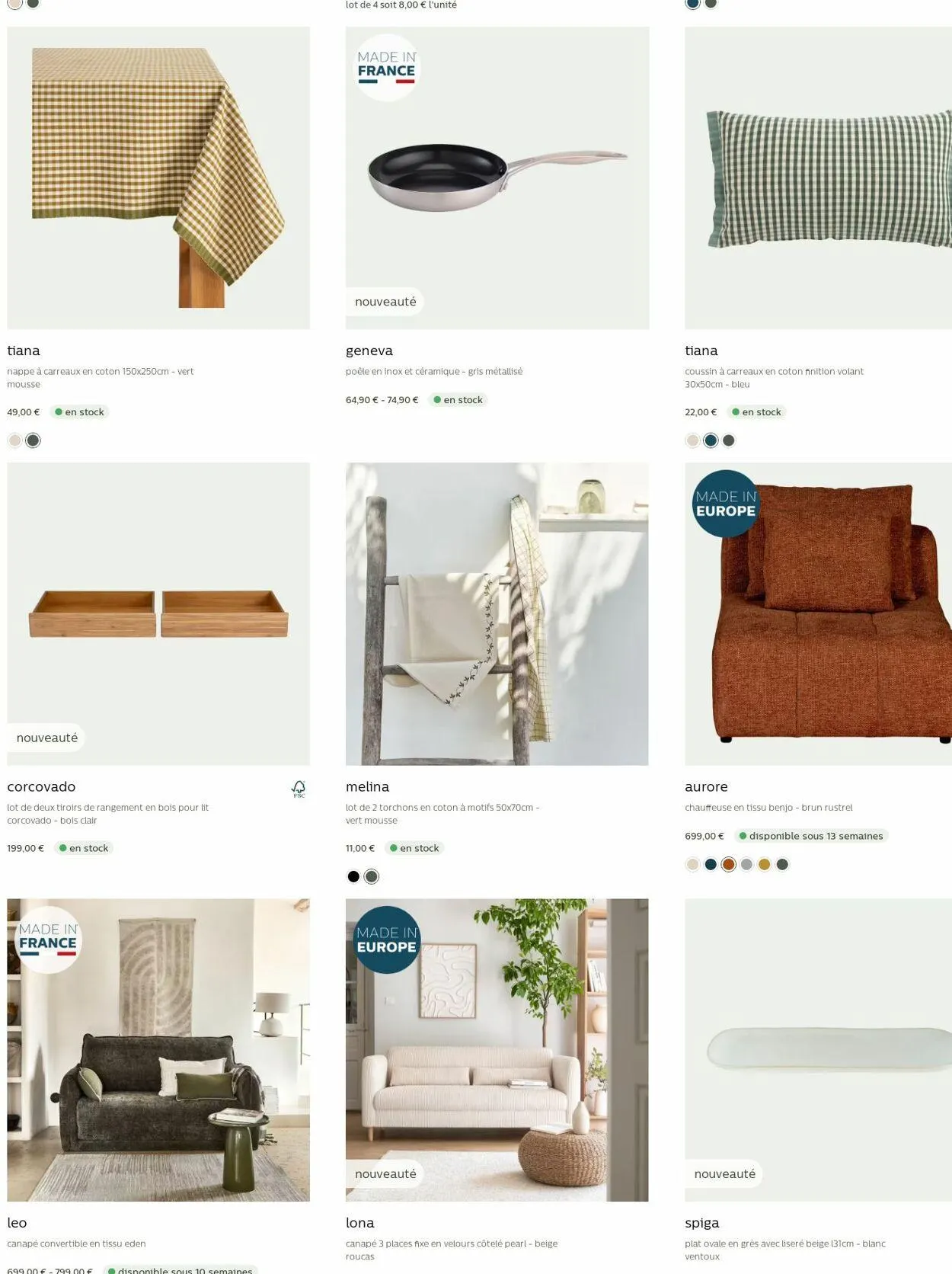Choose black swatch for melina tea towels
Screen dimensions: 952x1274
pyautogui.click(x=353, y=876)
